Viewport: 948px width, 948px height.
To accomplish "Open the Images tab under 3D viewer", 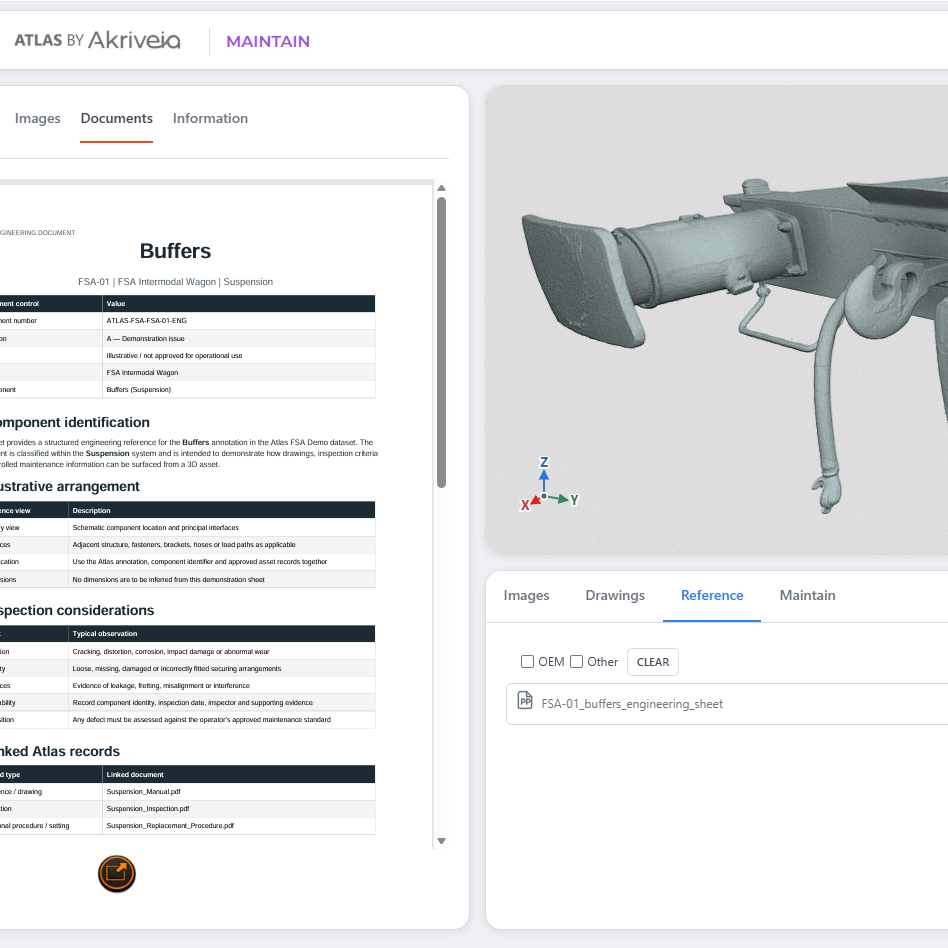I will point(527,596).
